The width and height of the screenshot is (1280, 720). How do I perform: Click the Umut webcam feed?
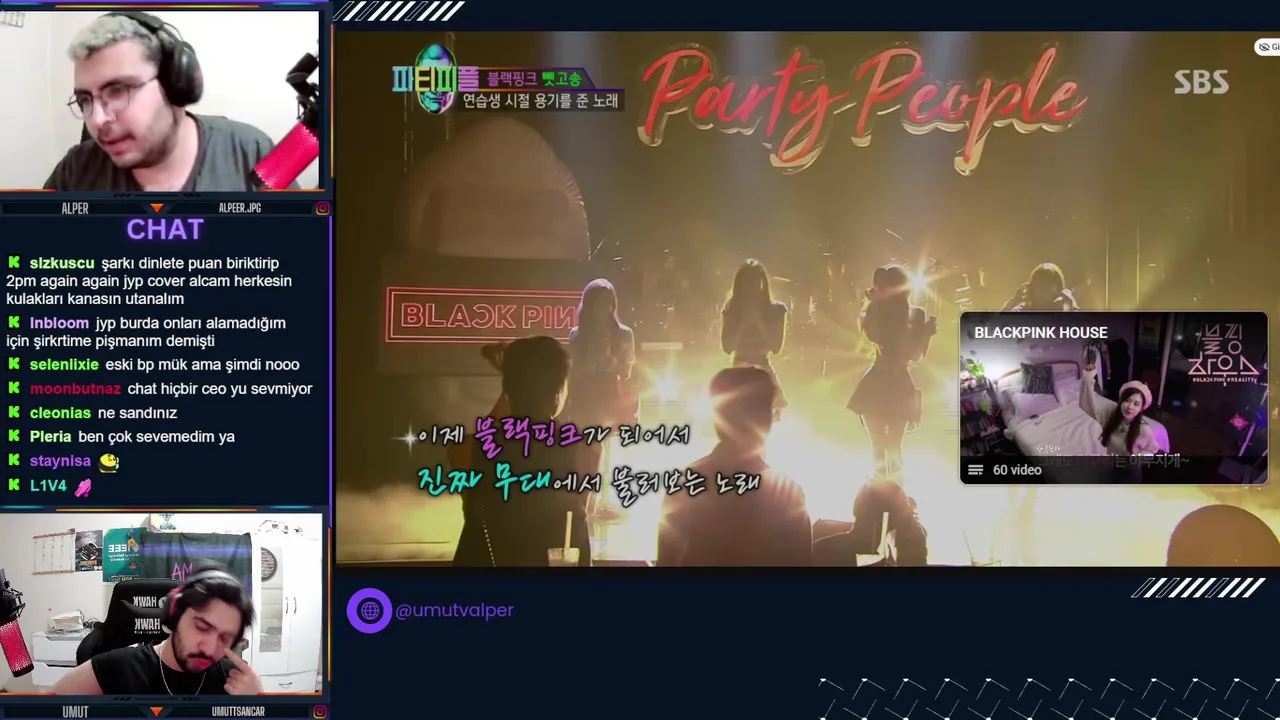pyautogui.click(x=160, y=604)
